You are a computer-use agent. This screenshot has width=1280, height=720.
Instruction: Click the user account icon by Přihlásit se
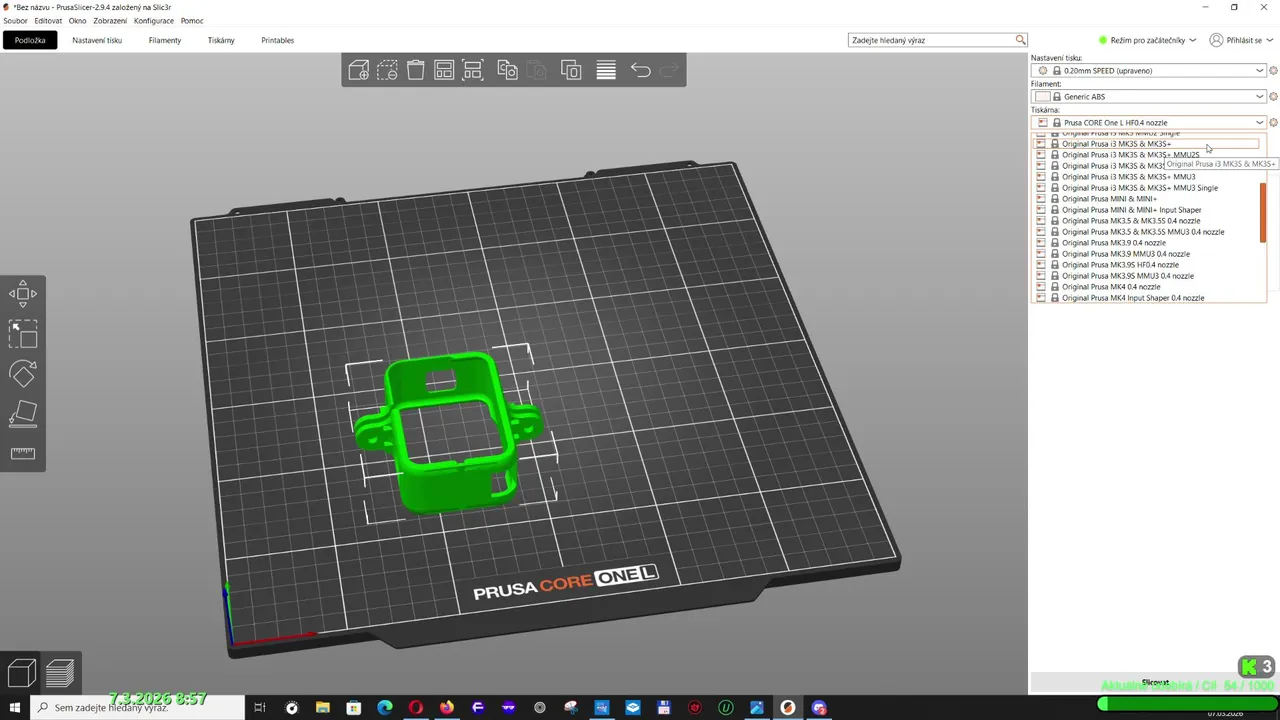tap(1216, 40)
